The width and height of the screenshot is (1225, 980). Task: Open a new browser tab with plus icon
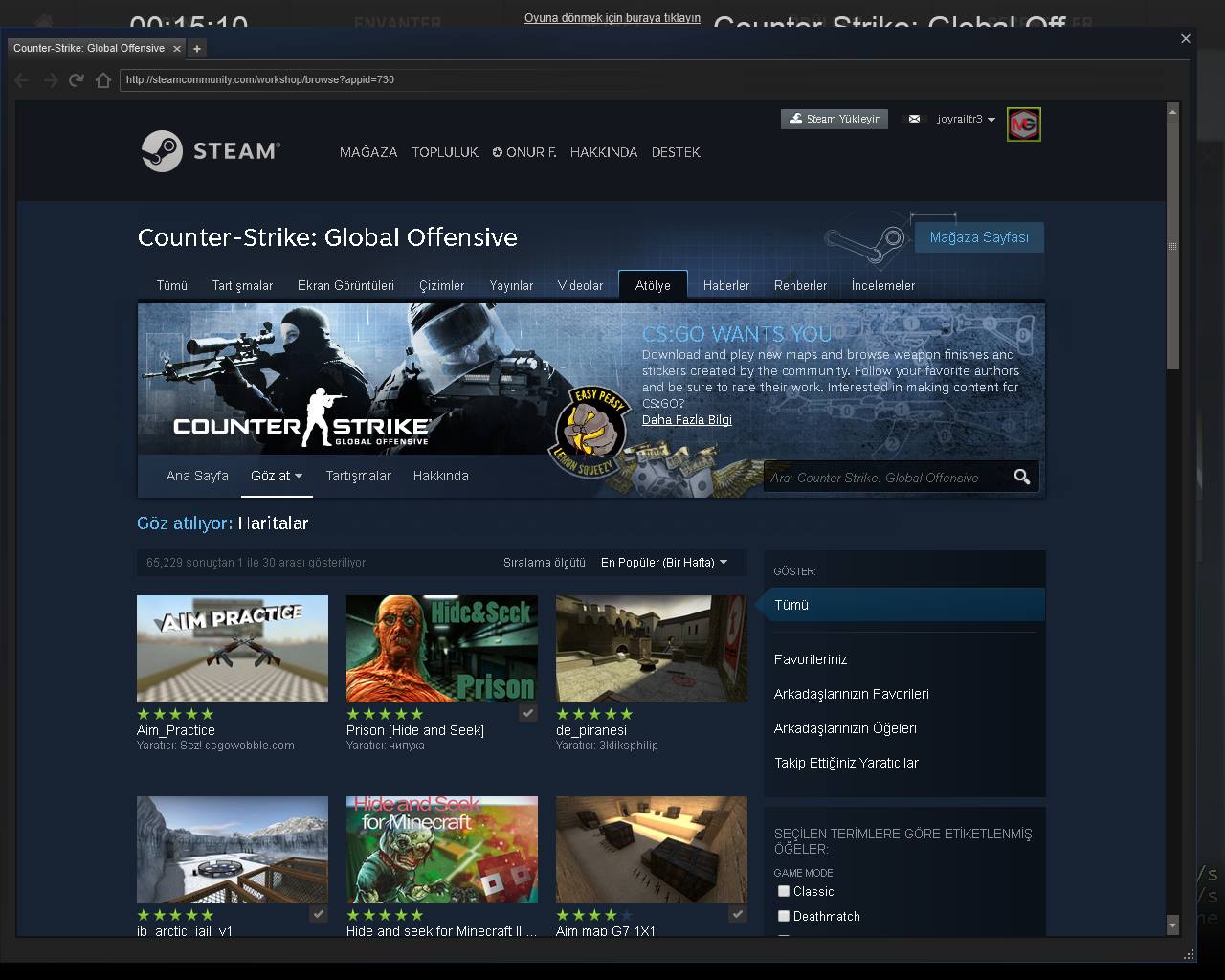(197, 48)
